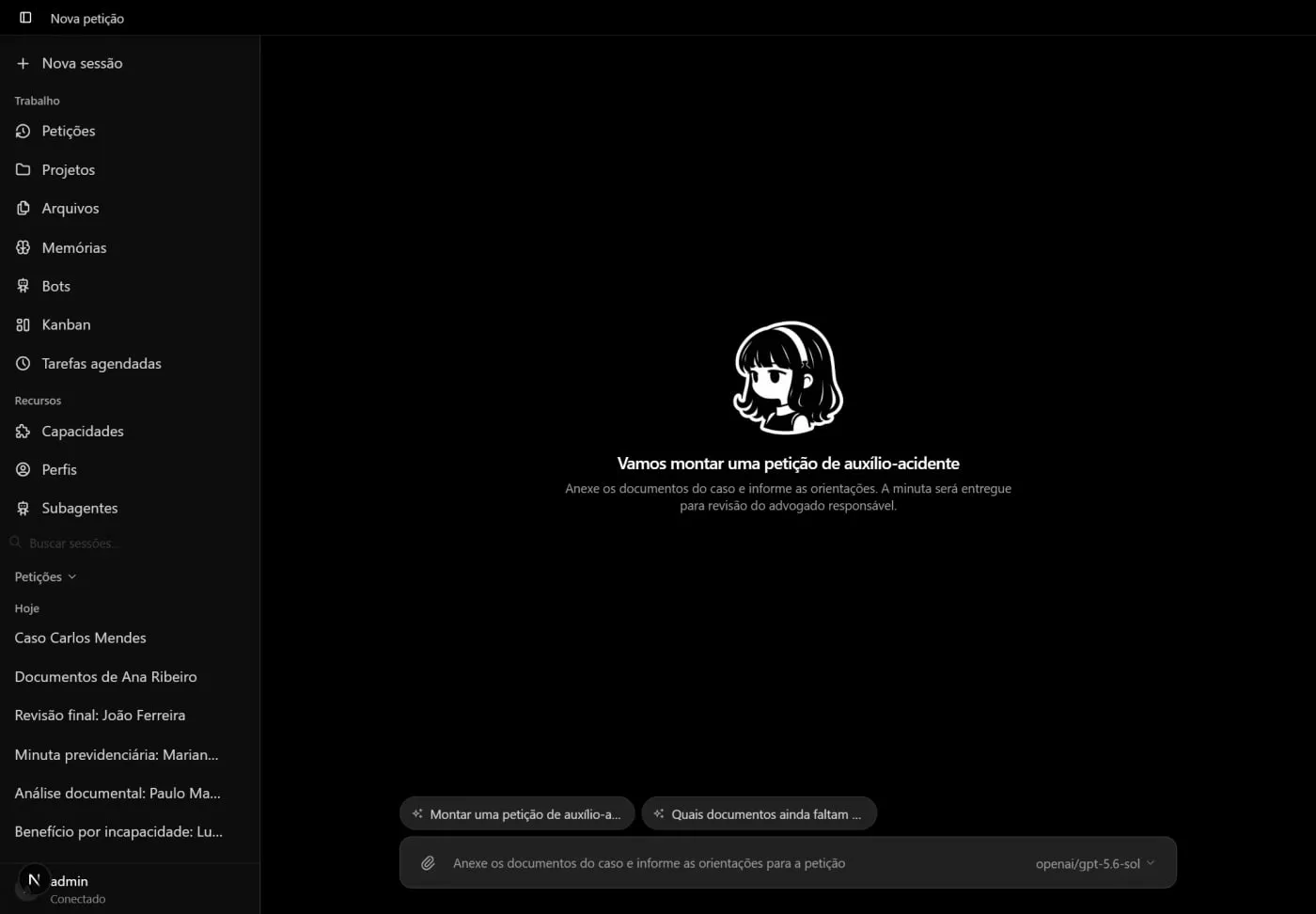Screen dimensions: 1316x914
Task: Open session 'Minuta previdenciária: Marian...'
Action: (130, 754)
